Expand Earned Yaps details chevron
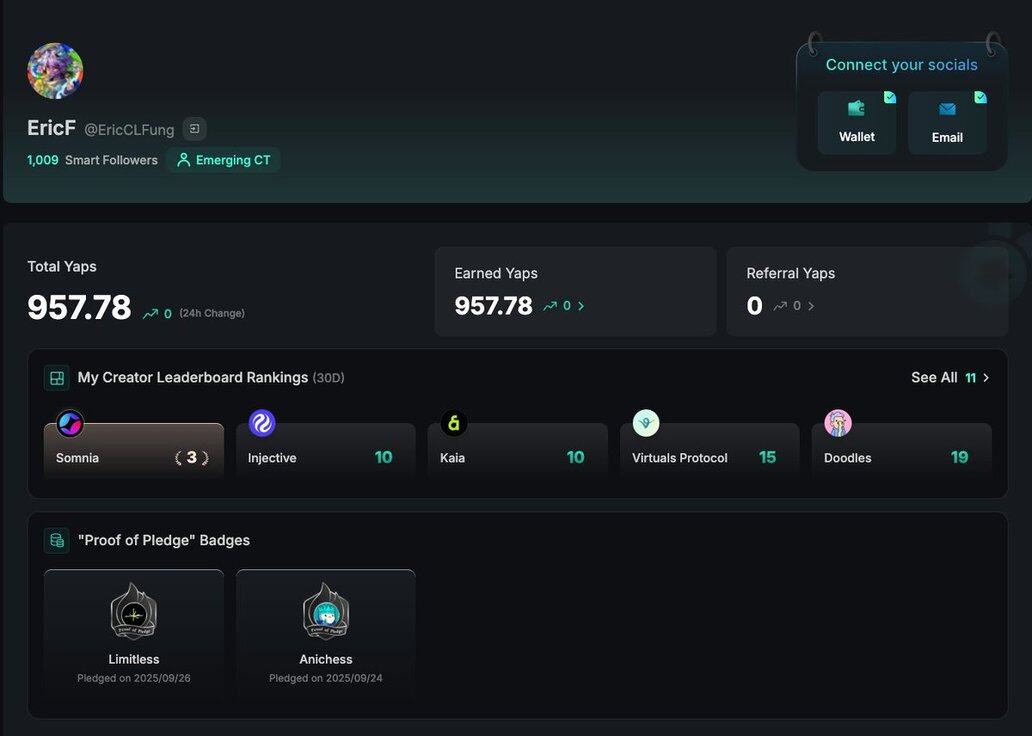 click(x=581, y=306)
